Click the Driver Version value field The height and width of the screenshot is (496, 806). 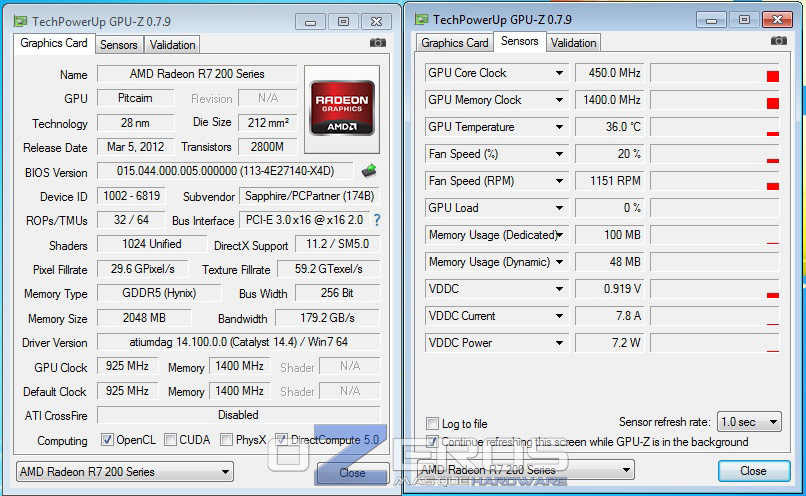click(239, 342)
